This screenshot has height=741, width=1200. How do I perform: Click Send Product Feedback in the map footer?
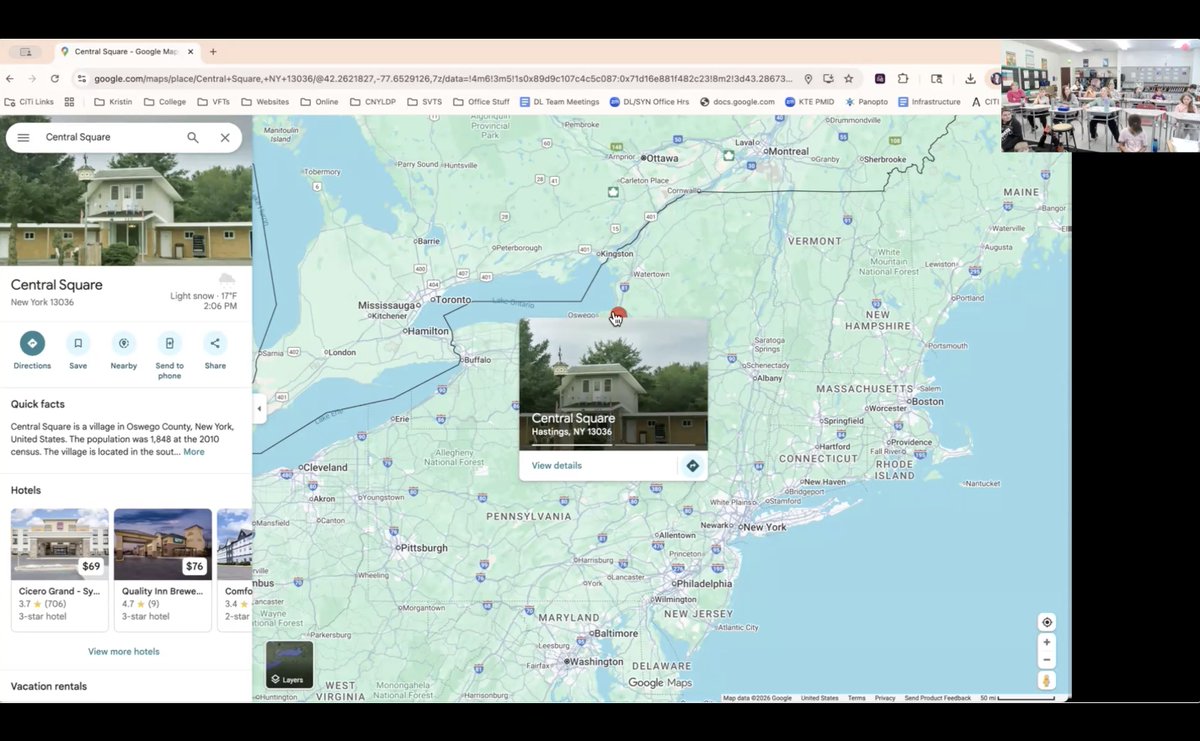pyautogui.click(x=938, y=698)
